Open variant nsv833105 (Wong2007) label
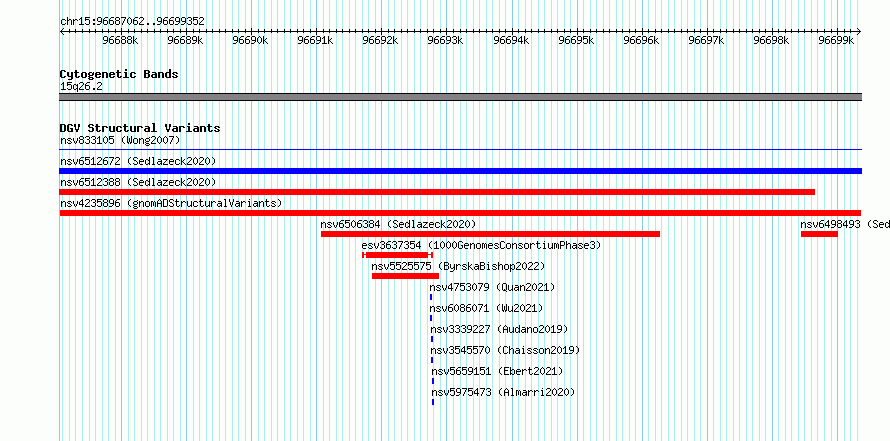Screen dimensions: 890x441 [x=120, y=140]
